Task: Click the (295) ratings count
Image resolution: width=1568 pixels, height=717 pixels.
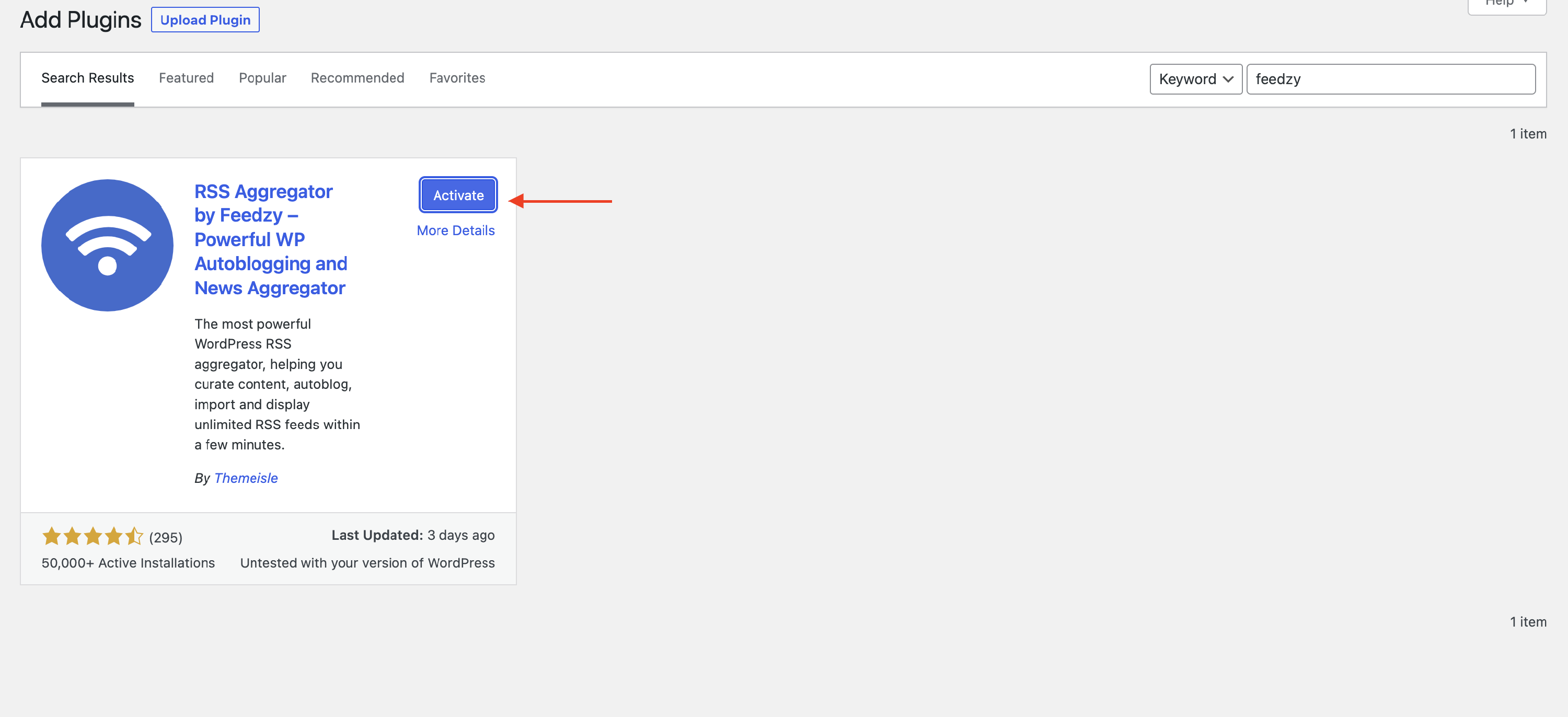Action: point(166,537)
